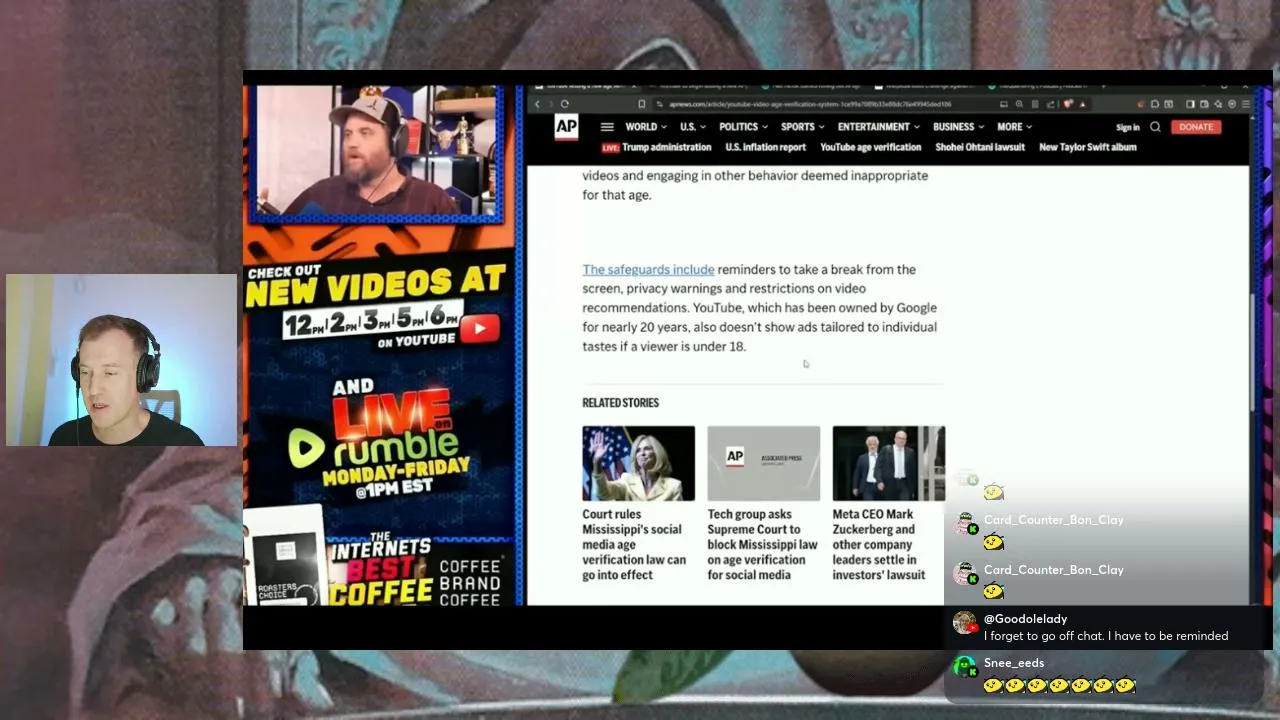Open the AP hamburger navigation menu
The width and height of the screenshot is (1280, 720).
click(x=607, y=127)
